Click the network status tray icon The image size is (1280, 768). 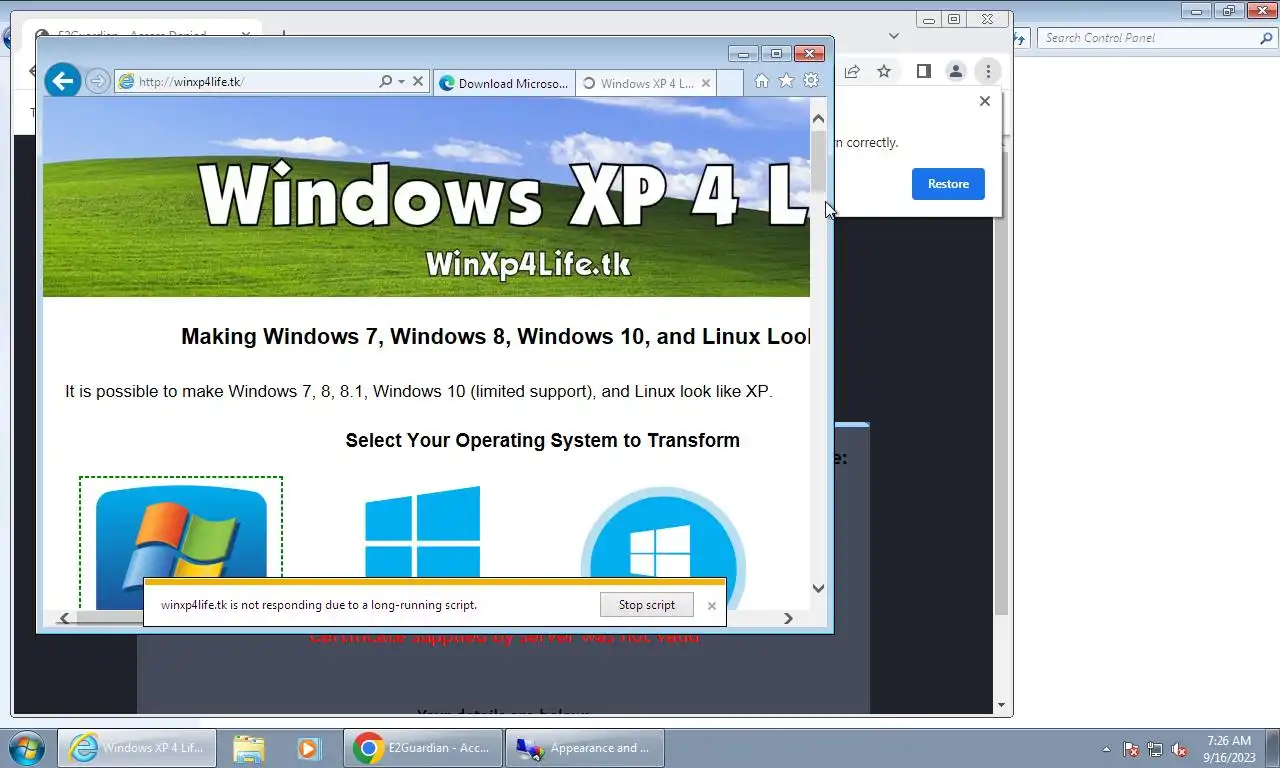point(1155,749)
